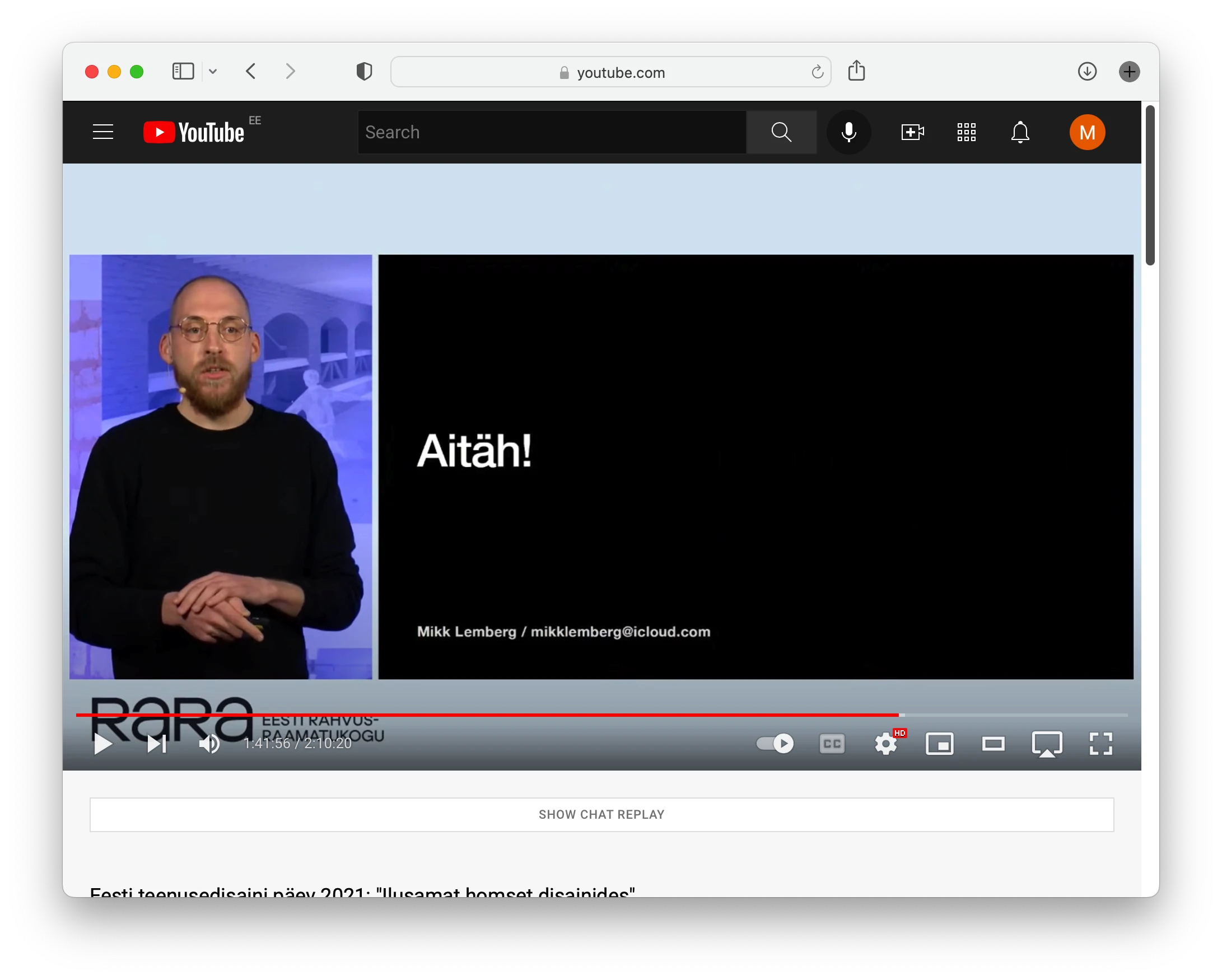This screenshot has height=980, width=1222.
Task: Open the YouTube apps grid
Action: click(966, 132)
